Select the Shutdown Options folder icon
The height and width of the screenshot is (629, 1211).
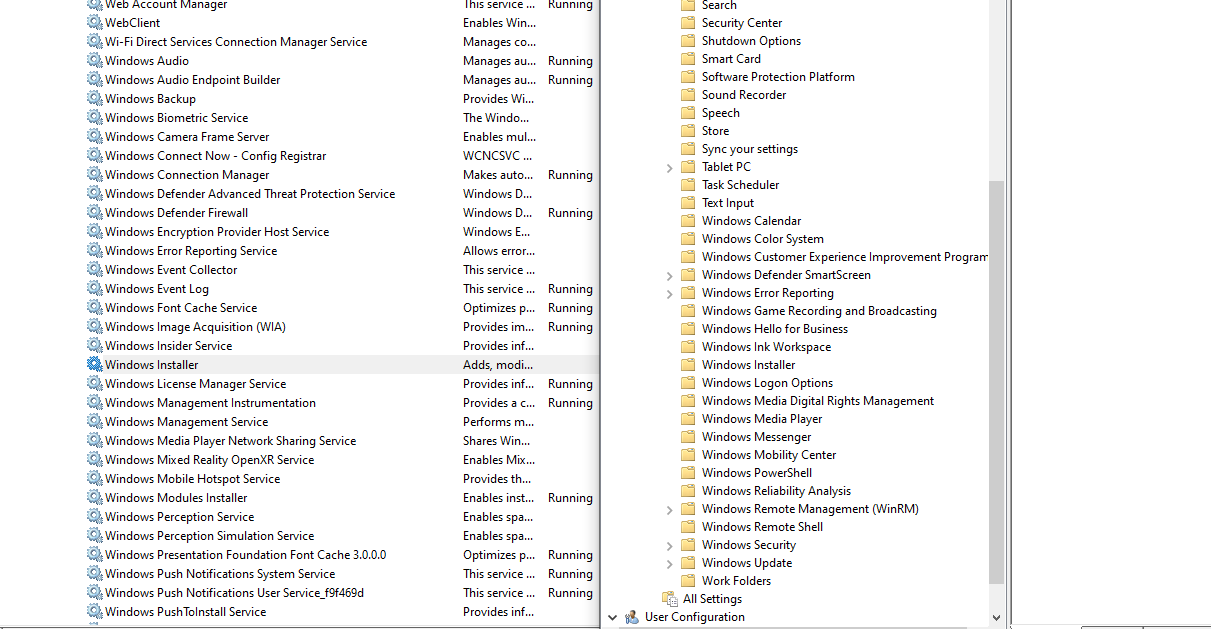tap(688, 41)
